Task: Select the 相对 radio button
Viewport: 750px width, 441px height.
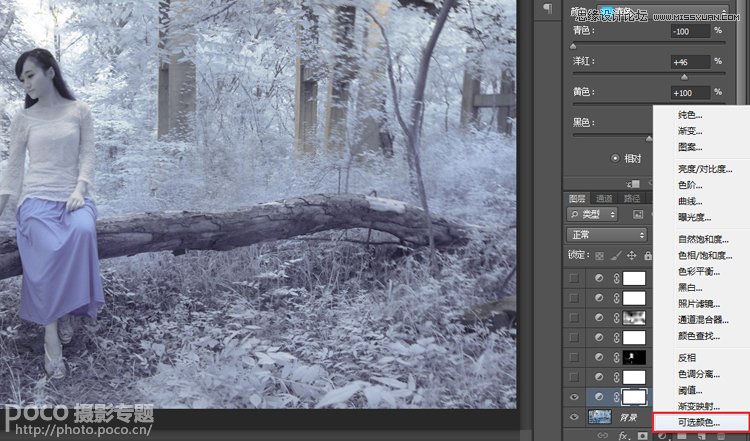Action: pyautogui.click(x=615, y=158)
